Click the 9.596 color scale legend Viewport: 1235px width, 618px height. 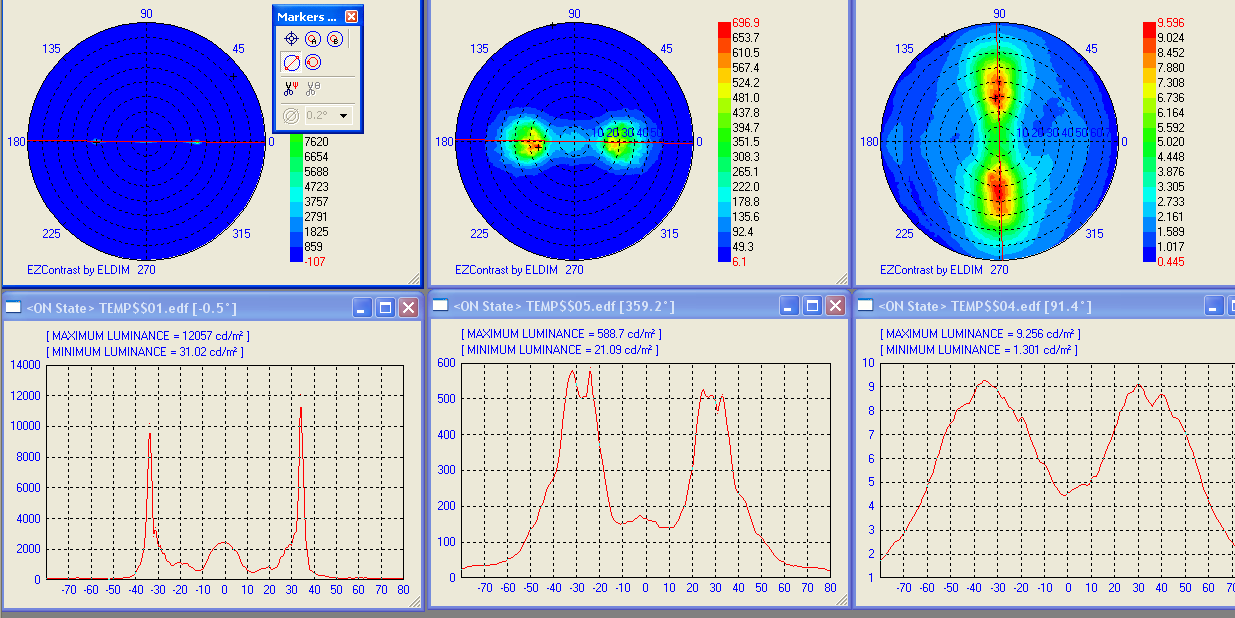(1149, 142)
